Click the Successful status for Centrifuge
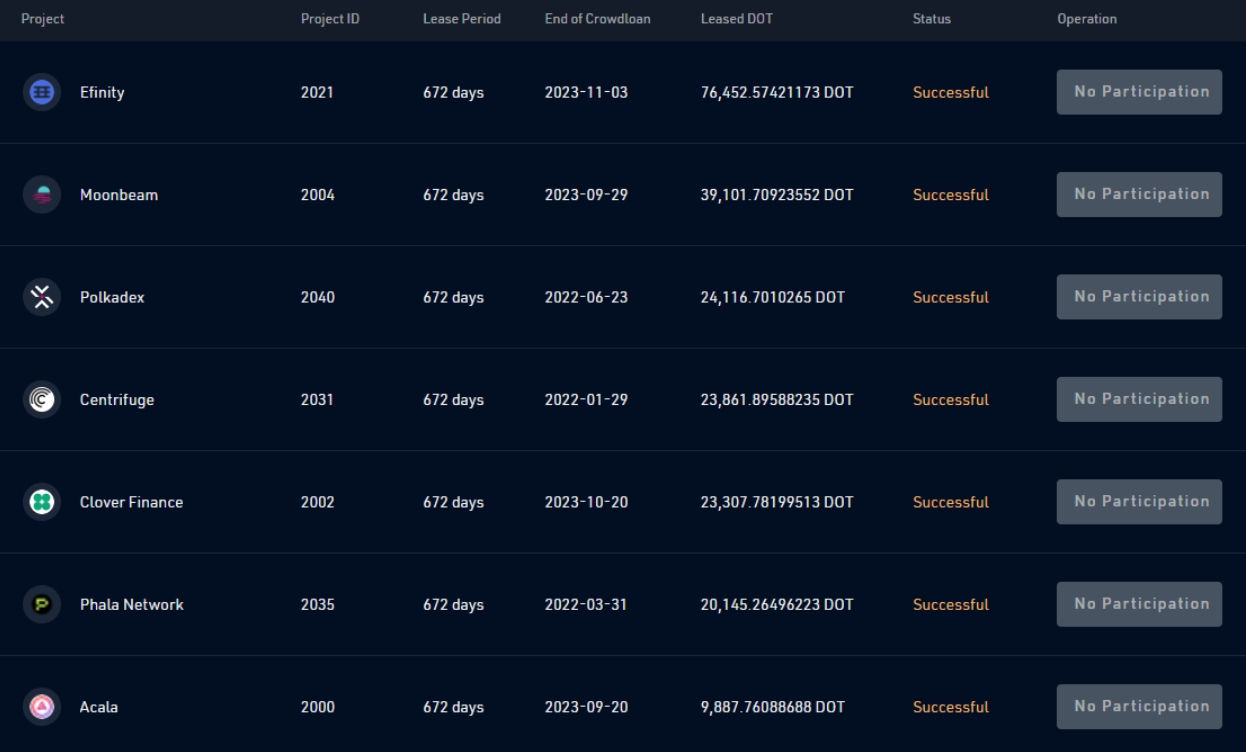This screenshot has width=1246, height=752. point(950,398)
